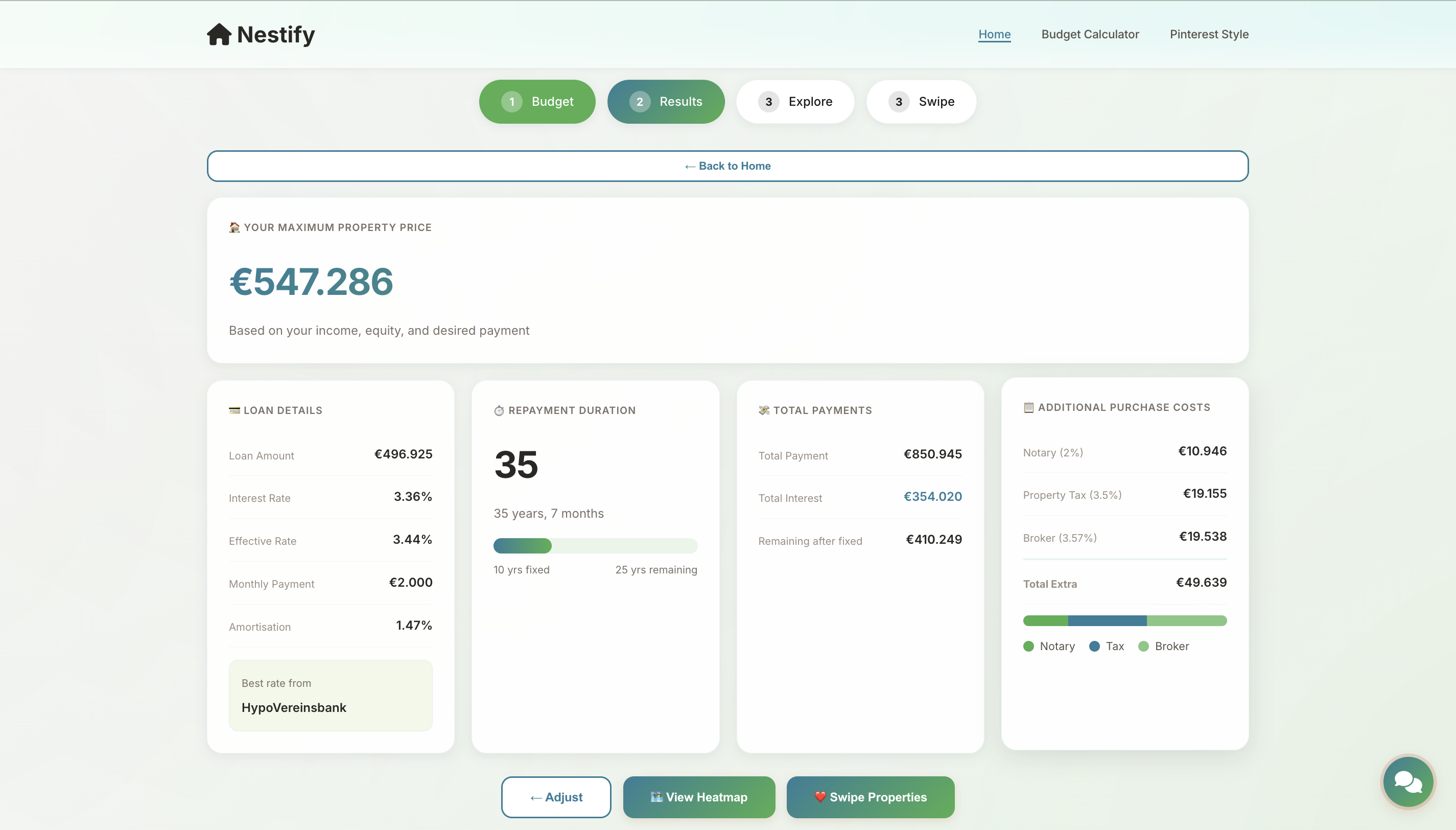1456x830 pixels.
Task: Click the Nestify house logo icon
Action: (x=219, y=34)
